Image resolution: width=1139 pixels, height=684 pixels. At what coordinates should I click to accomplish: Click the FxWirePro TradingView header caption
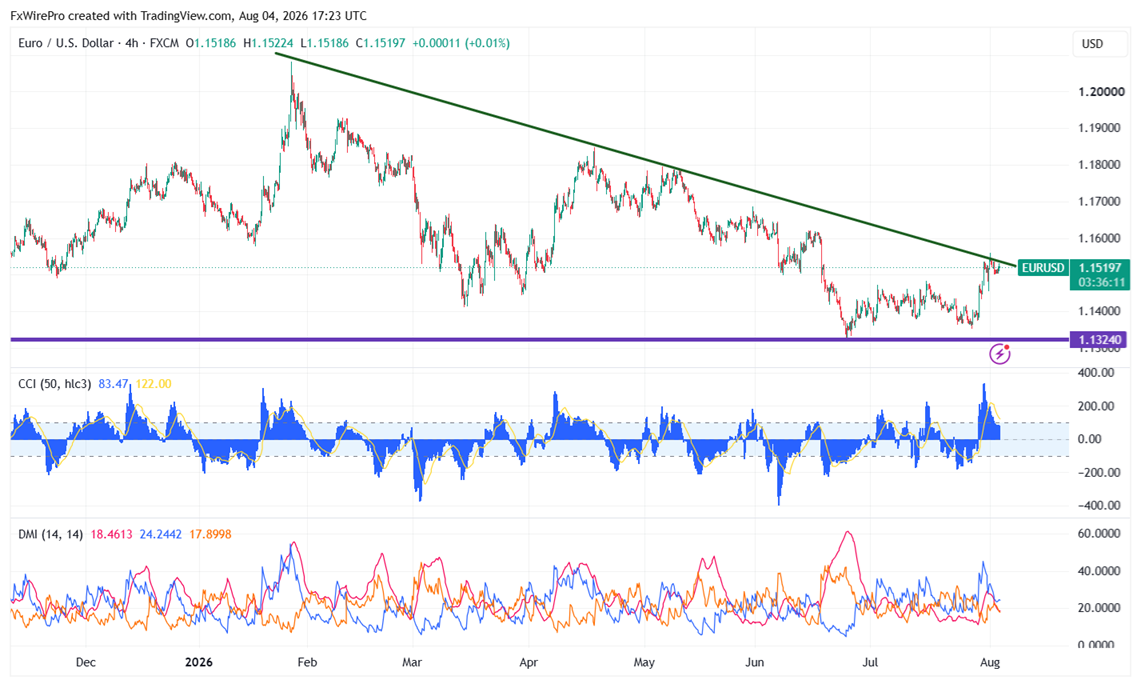tap(188, 15)
